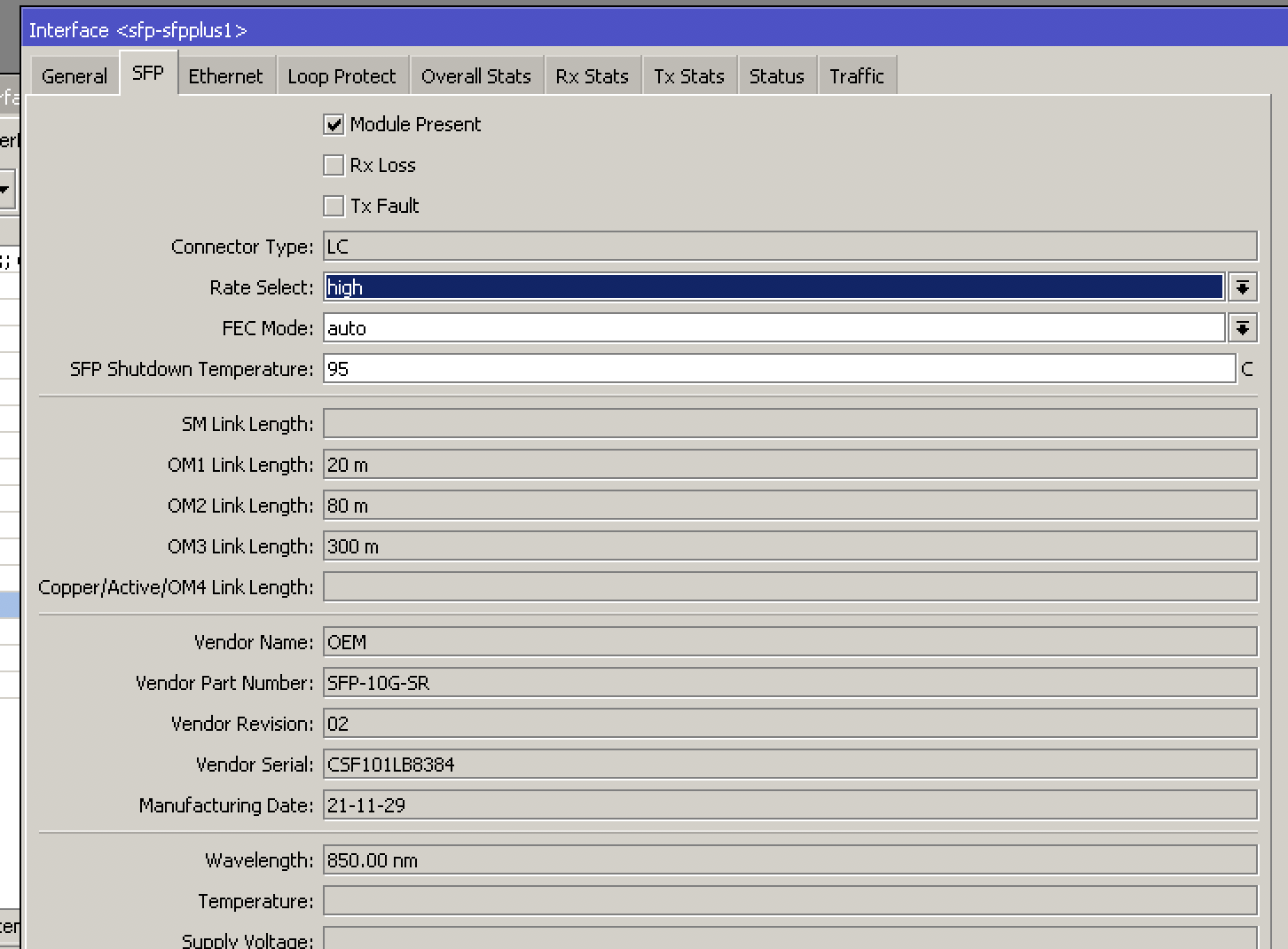The image size is (1288, 949).
Task: Click the Rate Select label
Action: 262,287
